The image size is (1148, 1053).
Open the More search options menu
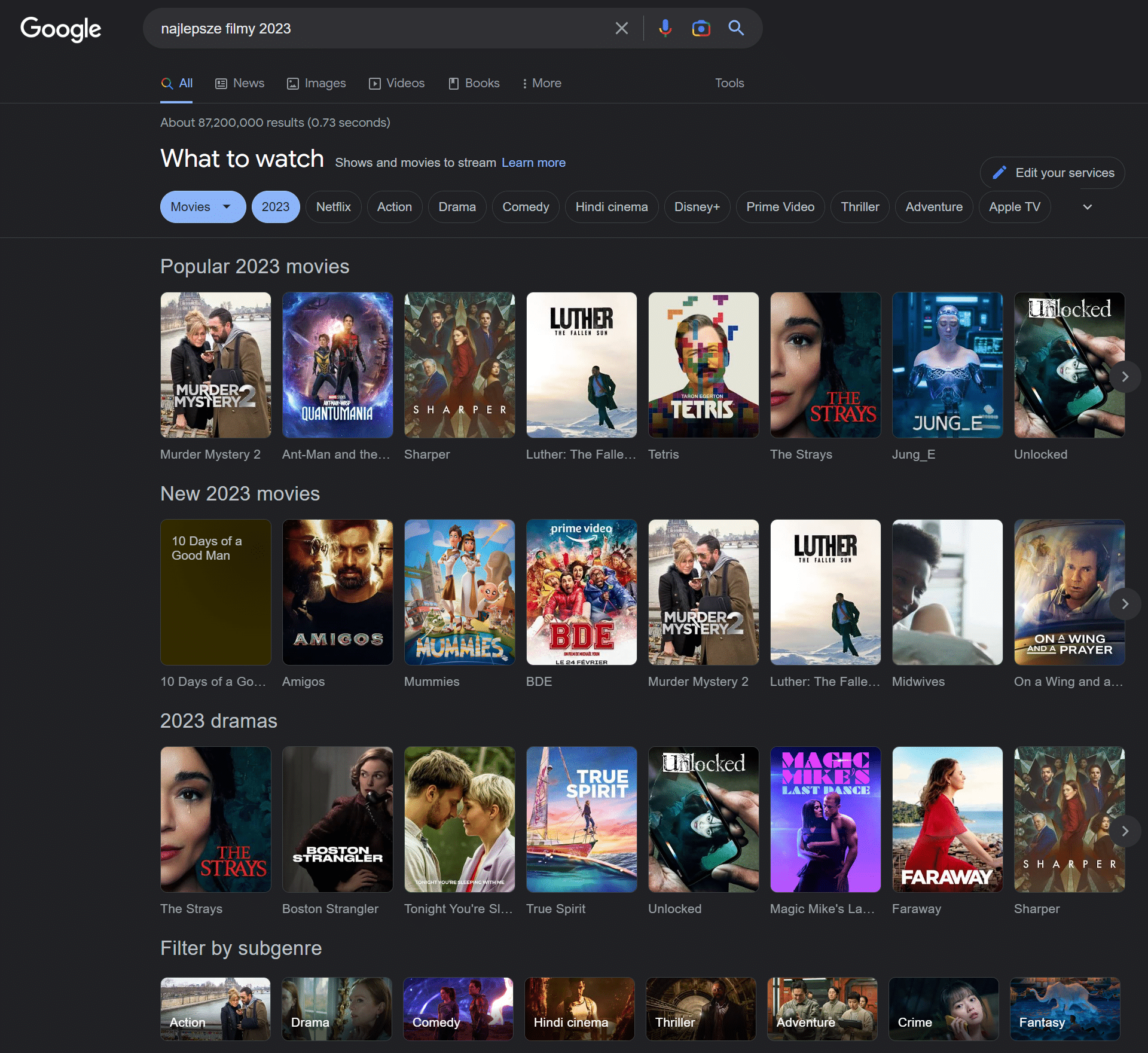pos(542,83)
